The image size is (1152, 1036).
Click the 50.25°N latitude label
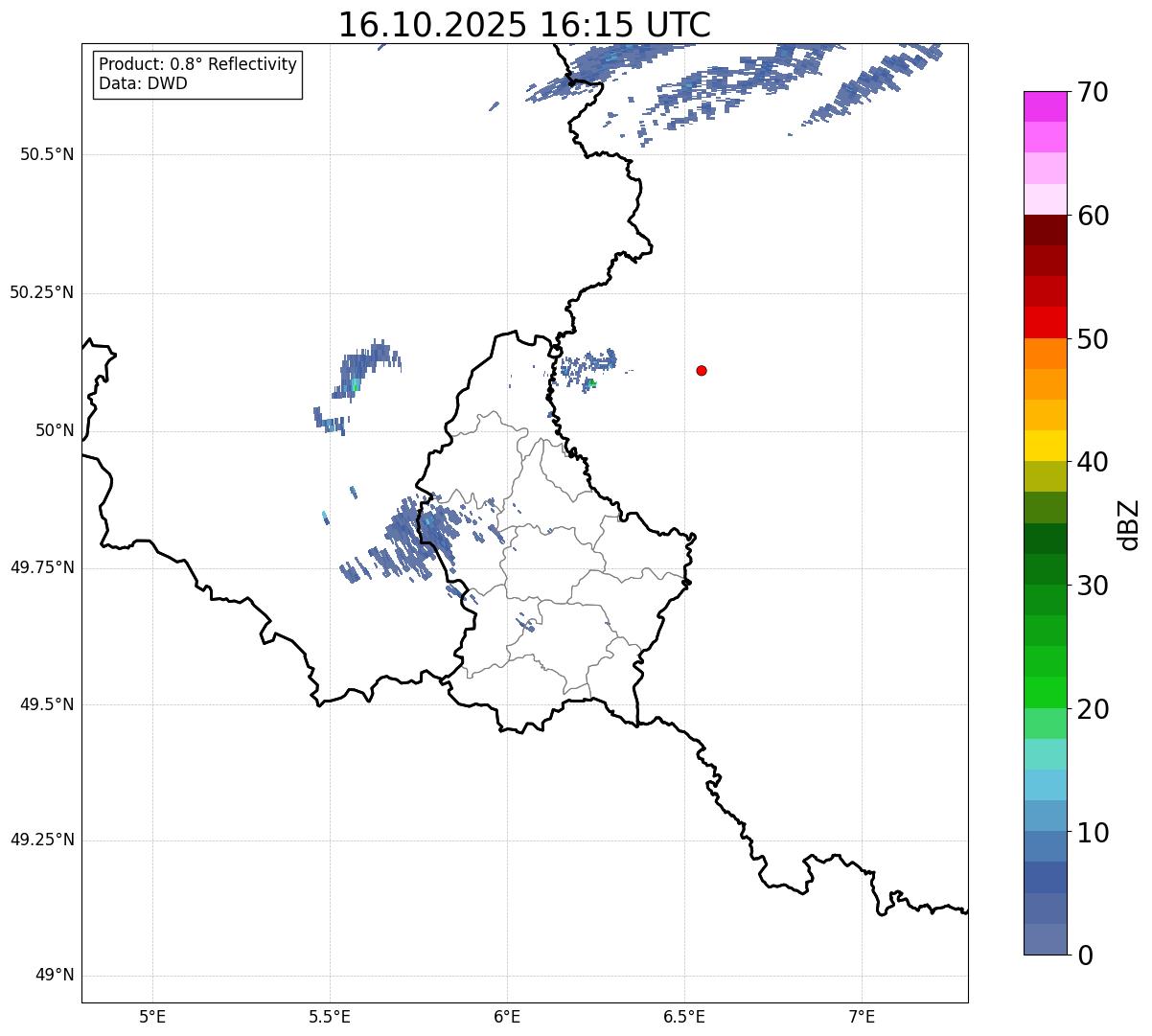[x=41, y=292]
